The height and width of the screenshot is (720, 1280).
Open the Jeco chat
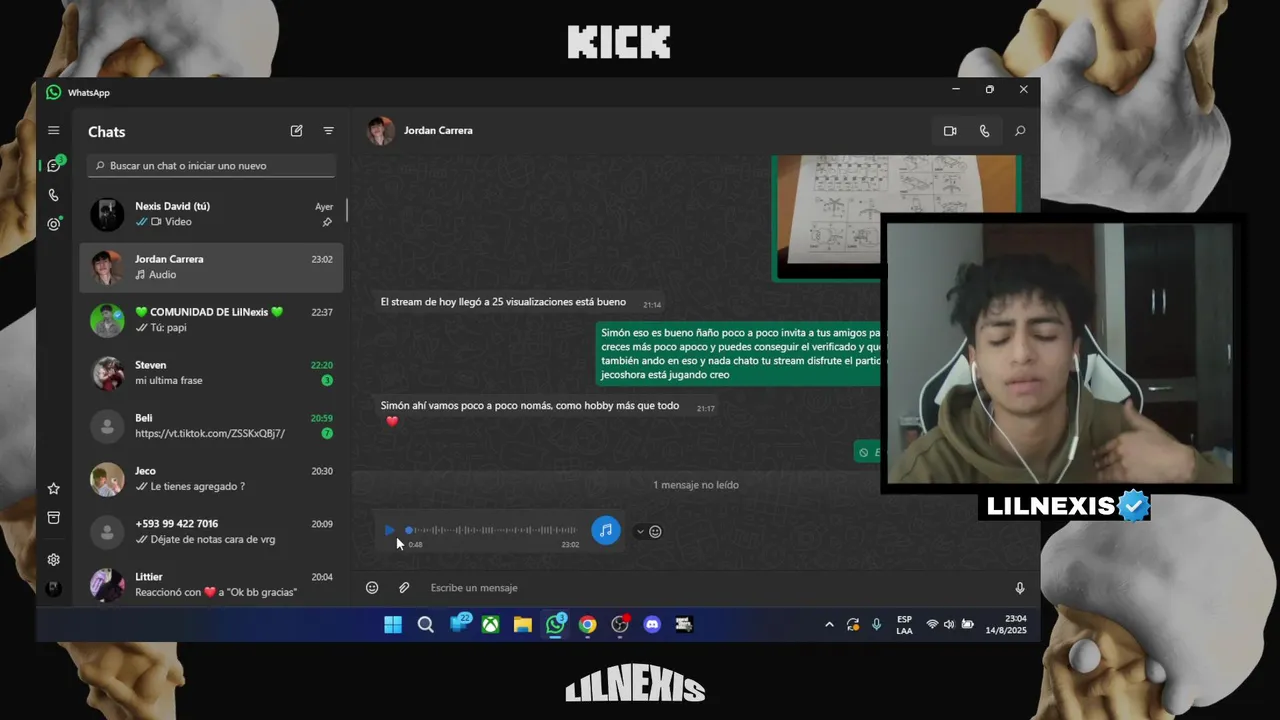click(211, 479)
